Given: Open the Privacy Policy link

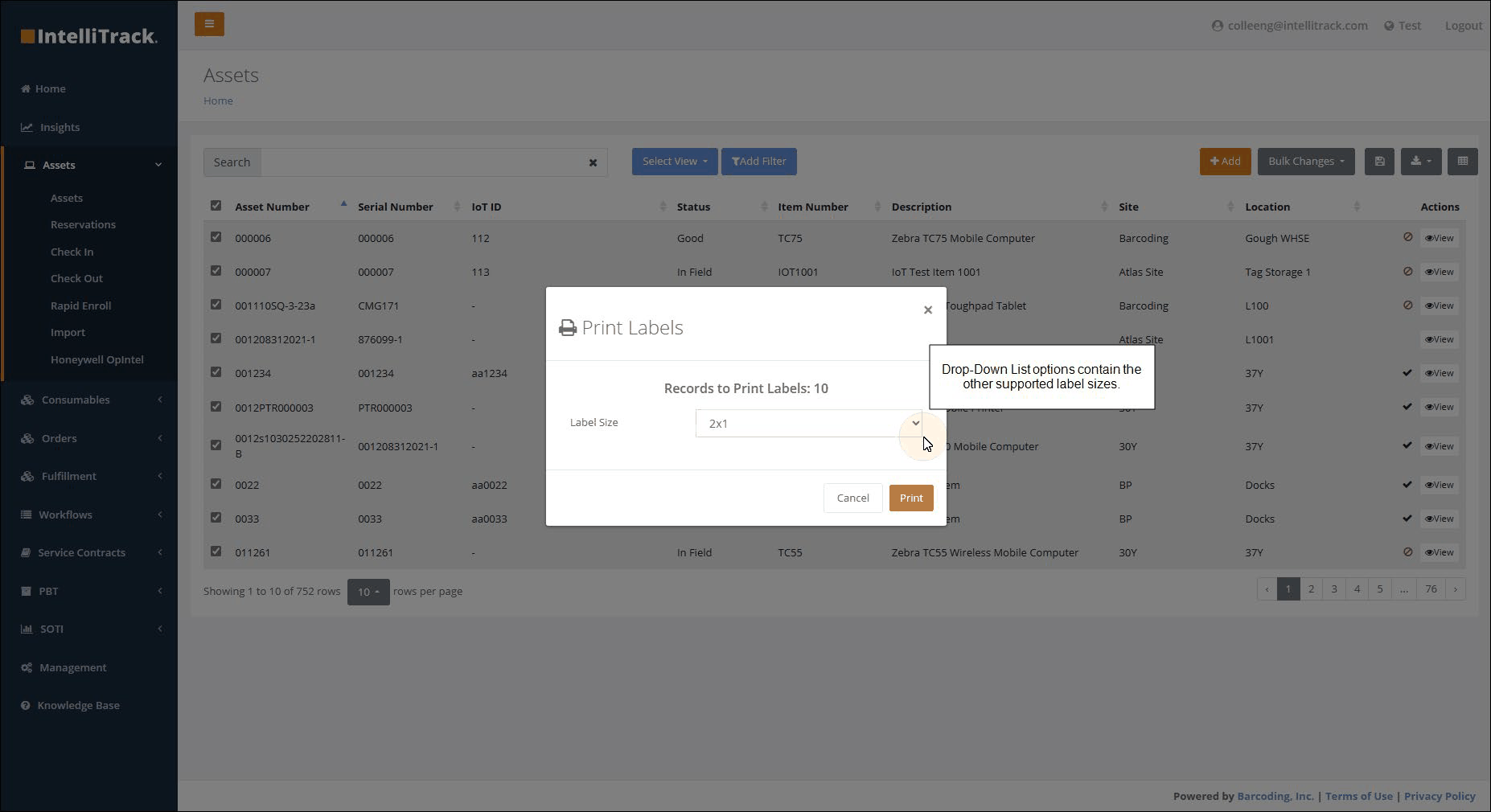Looking at the screenshot, I should click(1440, 796).
